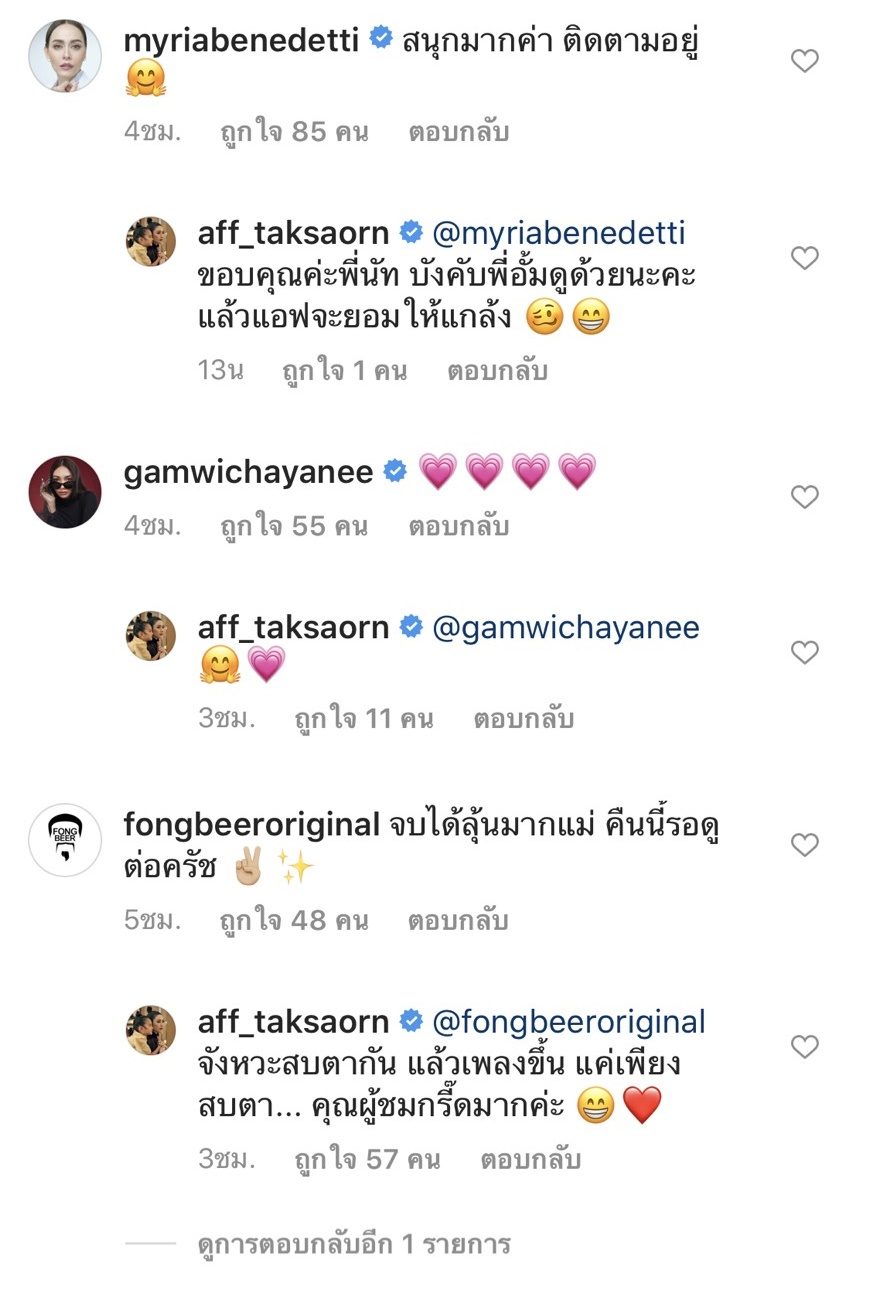Open the @gamwichayanee mention link
The width and height of the screenshot is (870, 1292).
[x=565, y=628]
